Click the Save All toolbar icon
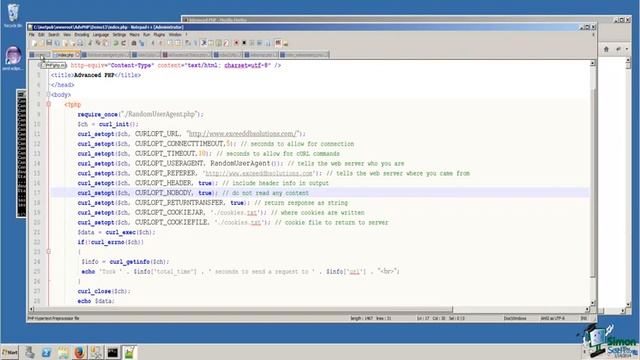The image size is (640, 360). coord(57,43)
